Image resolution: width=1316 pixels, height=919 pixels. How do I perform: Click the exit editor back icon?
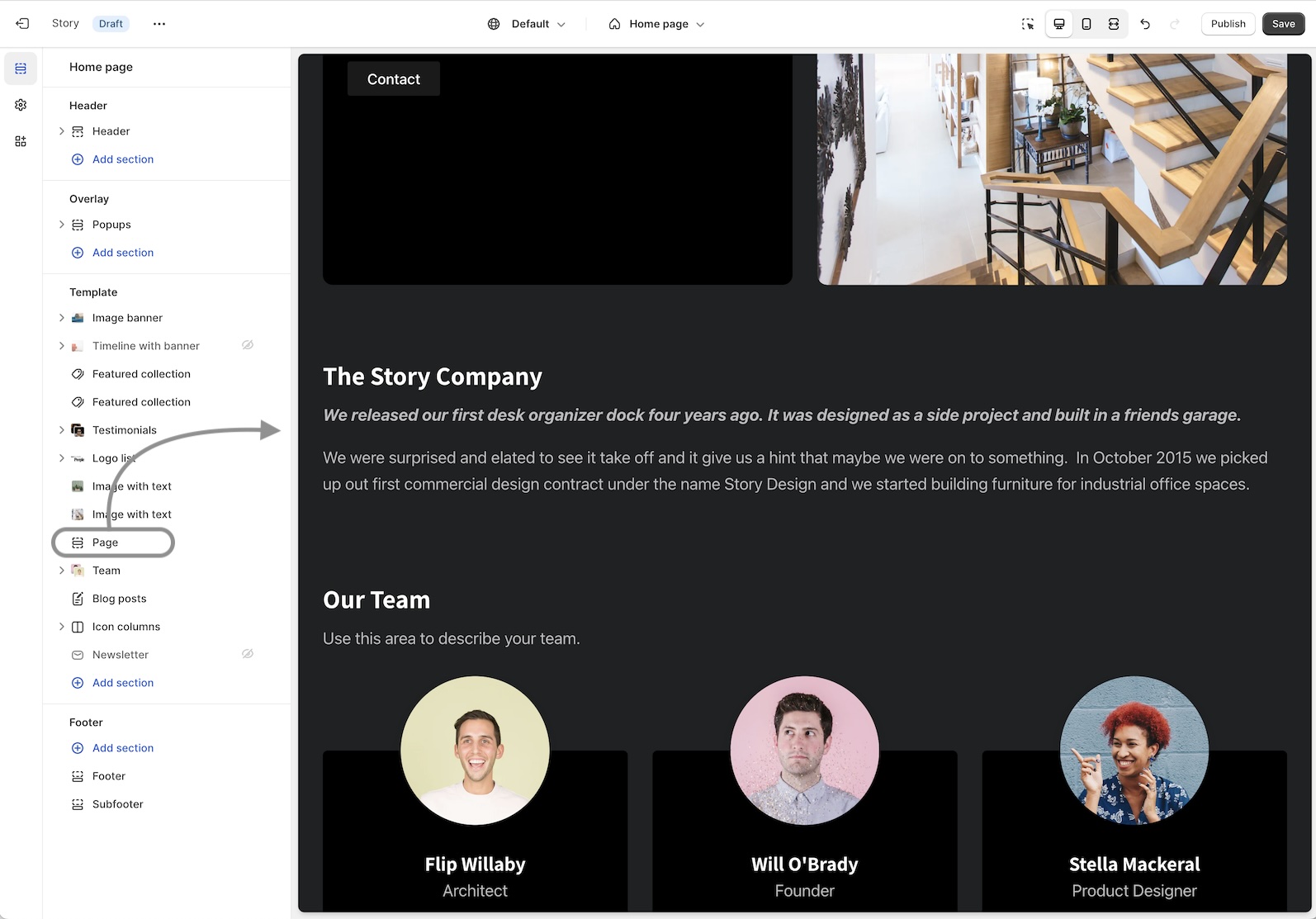(22, 24)
